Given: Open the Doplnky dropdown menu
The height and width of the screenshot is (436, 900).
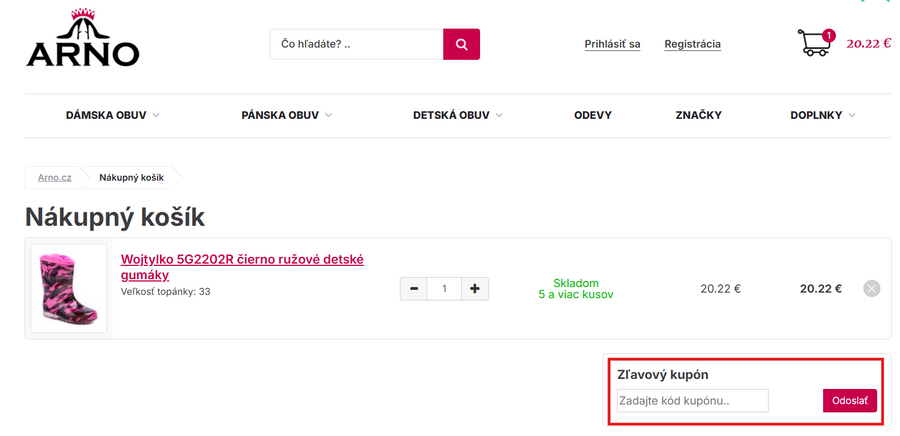Looking at the screenshot, I should point(822,115).
